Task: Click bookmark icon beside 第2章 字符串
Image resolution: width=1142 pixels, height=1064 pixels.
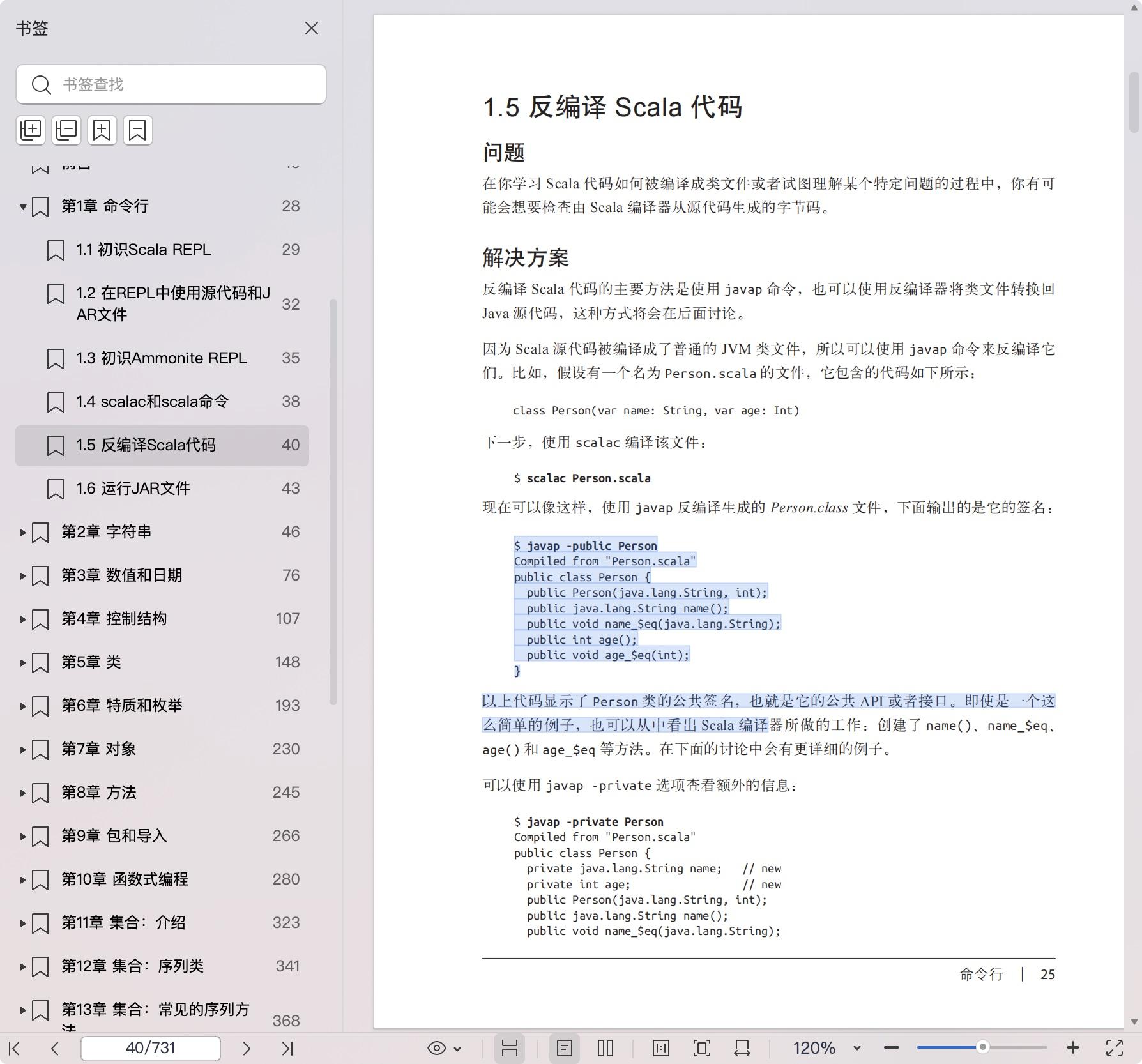Action: [40, 533]
